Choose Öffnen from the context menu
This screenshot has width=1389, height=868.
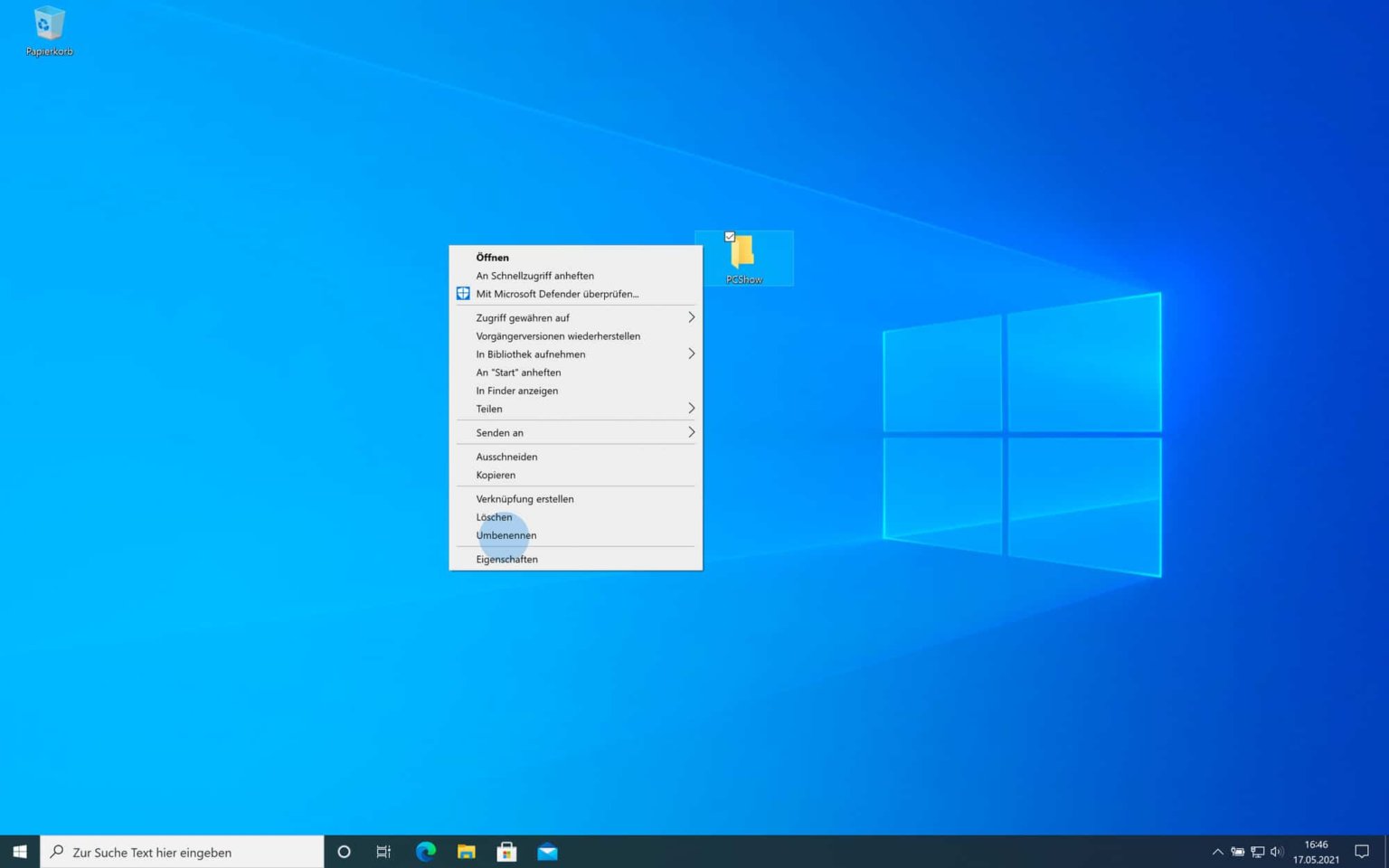click(493, 257)
